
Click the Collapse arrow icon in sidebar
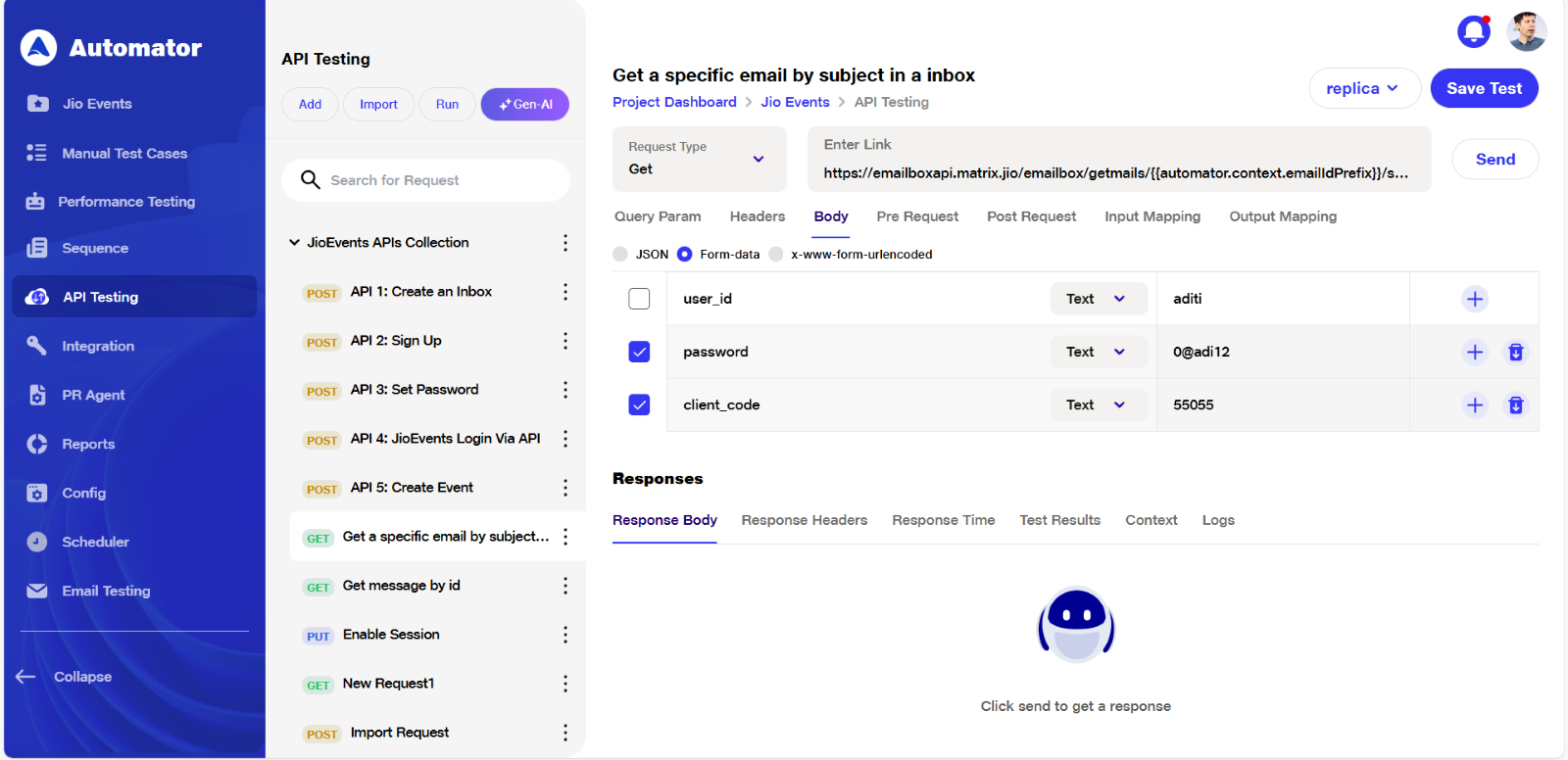click(x=25, y=677)
